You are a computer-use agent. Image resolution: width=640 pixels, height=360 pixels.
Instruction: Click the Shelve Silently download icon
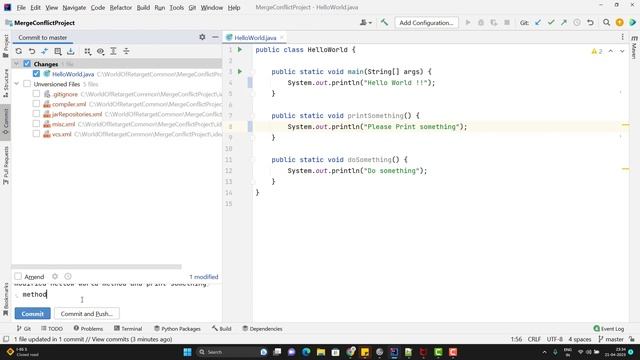coord(71,51)
